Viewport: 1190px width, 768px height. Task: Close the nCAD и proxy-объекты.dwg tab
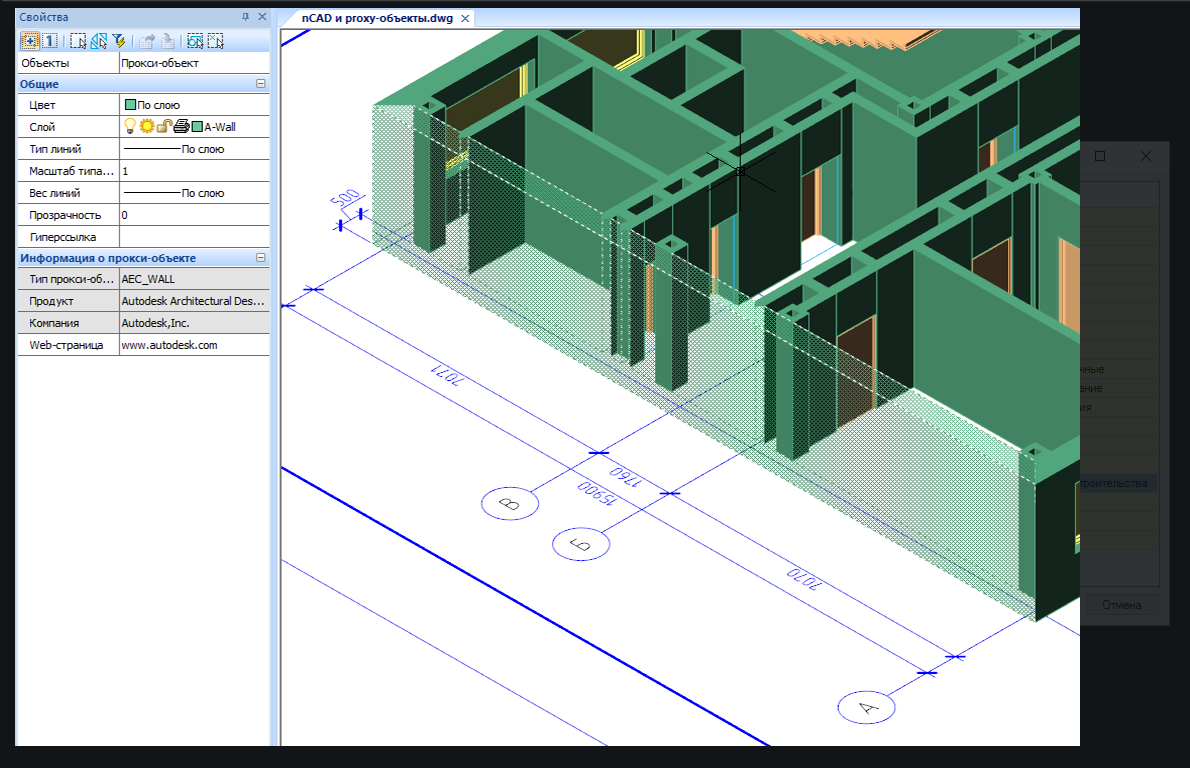465,18
